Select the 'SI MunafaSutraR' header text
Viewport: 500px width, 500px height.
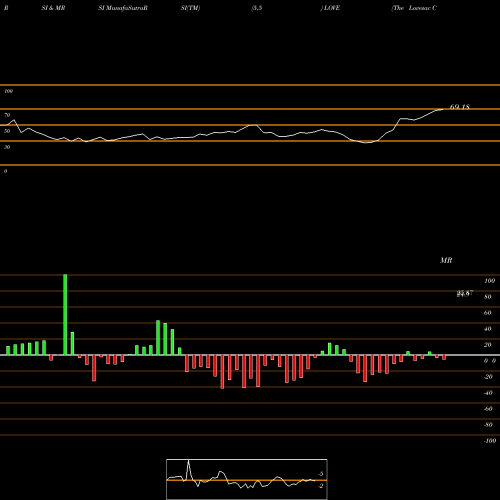tap(123, 8)
